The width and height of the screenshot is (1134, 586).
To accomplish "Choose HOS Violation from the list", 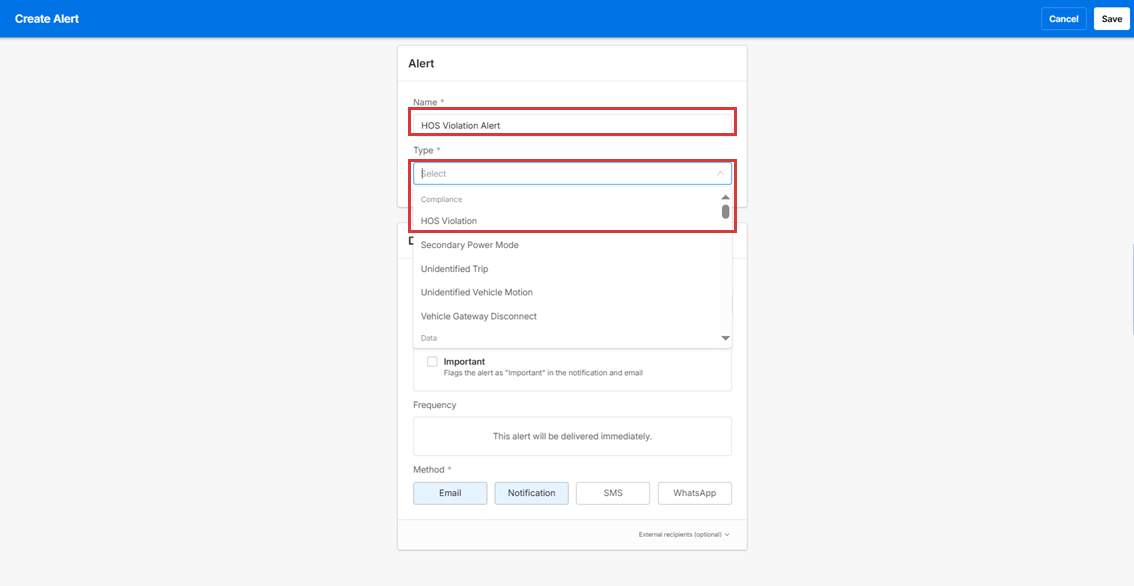I will pyautogui.click(x=449, y=221).
